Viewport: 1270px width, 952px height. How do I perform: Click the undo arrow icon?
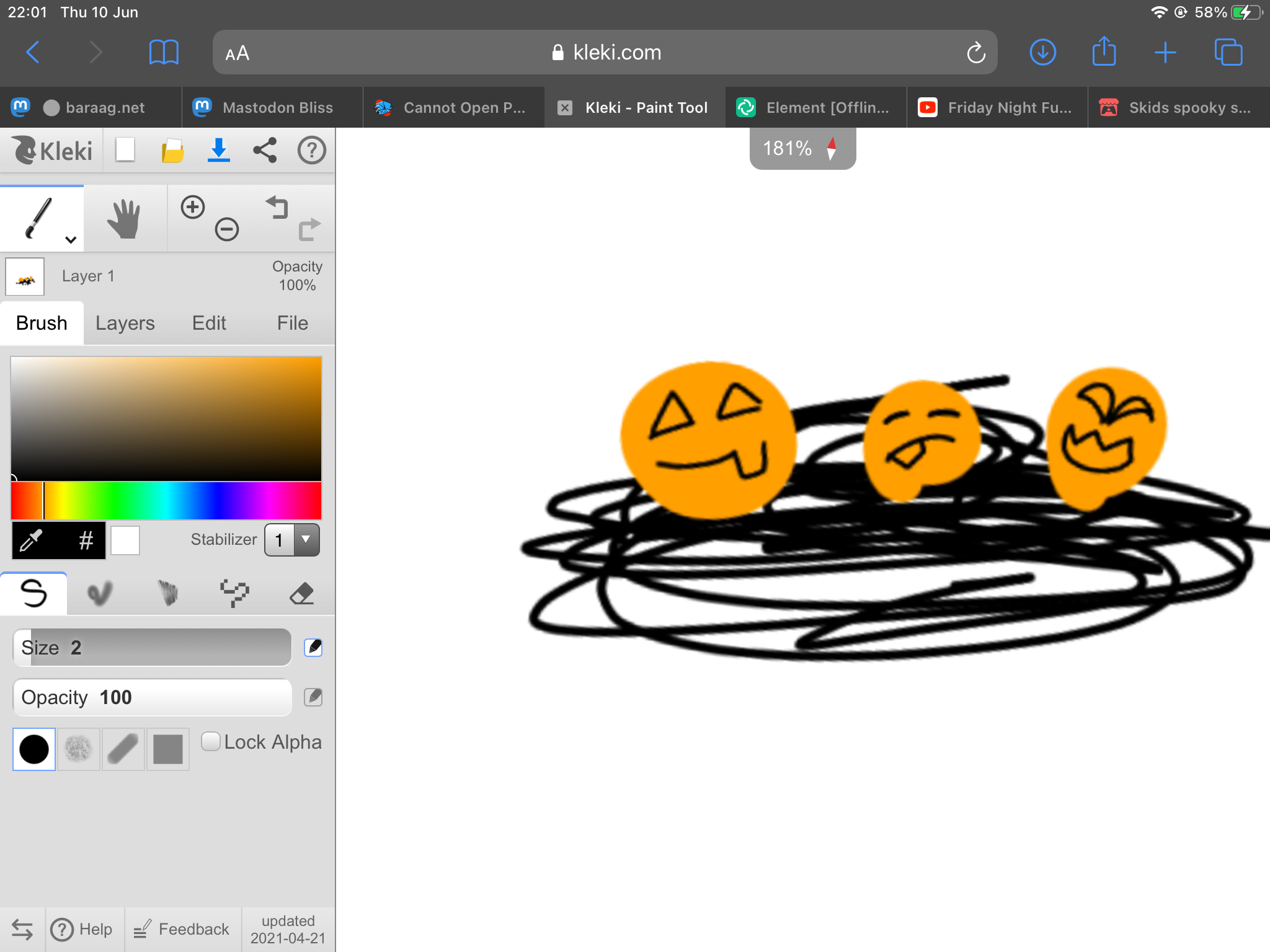(x=277, y=207)
